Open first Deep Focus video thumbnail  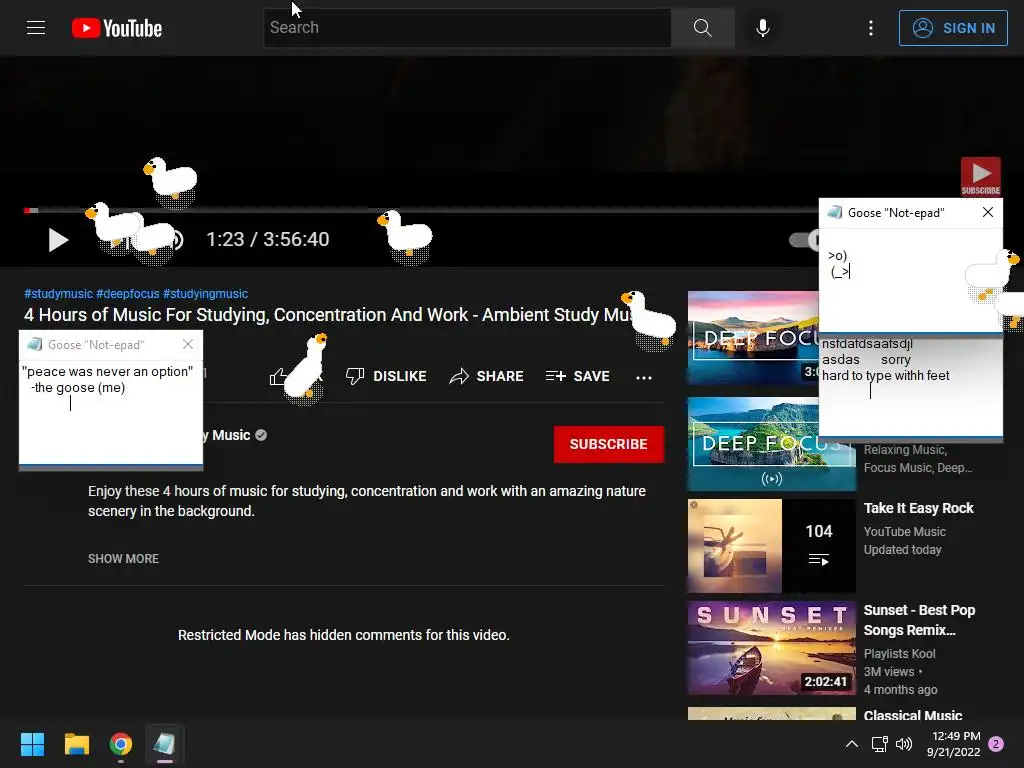coord(753,338)
